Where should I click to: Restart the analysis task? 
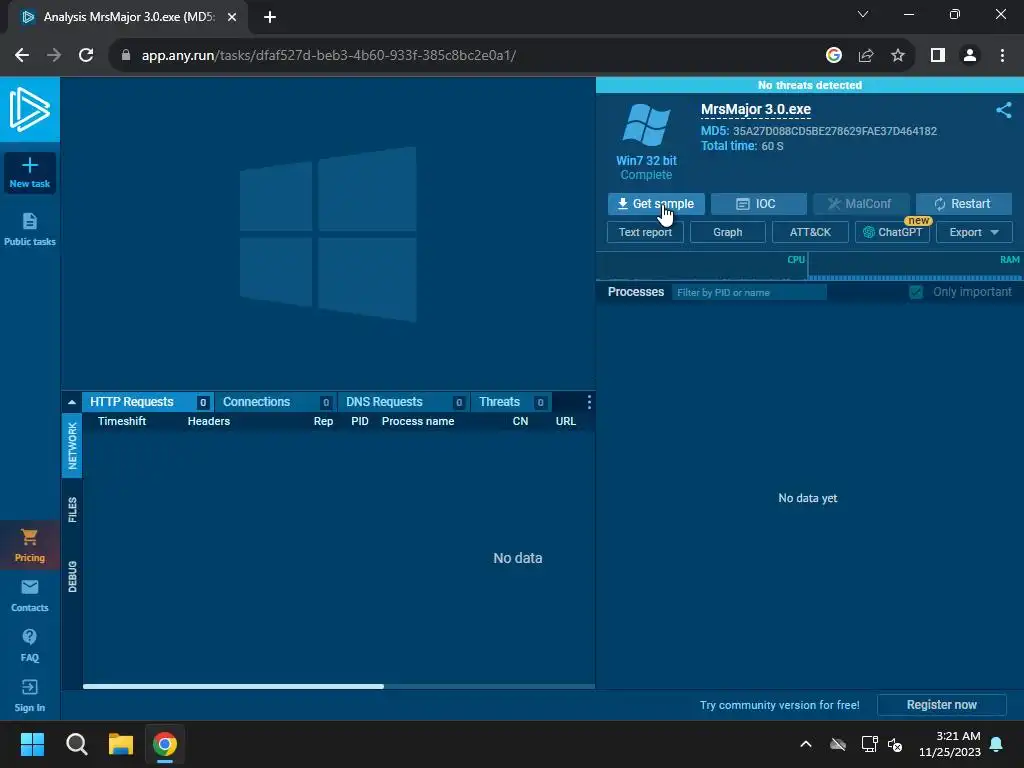(963, 204)
